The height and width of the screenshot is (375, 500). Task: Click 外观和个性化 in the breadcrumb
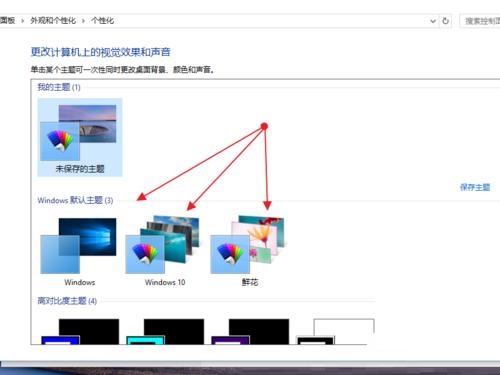pos(53,21)
